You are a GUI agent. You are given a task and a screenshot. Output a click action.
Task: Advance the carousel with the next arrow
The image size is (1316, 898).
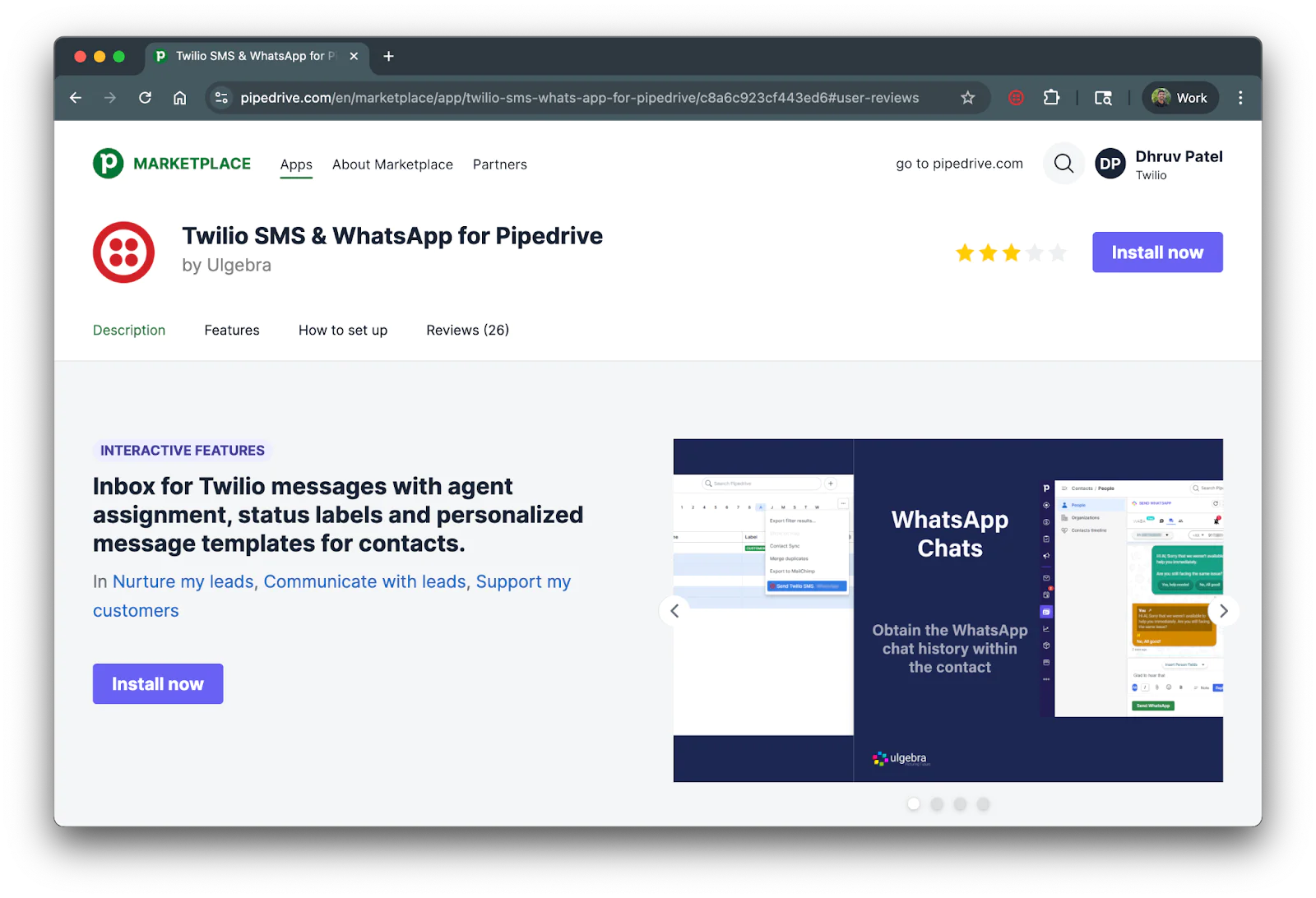1223,610
